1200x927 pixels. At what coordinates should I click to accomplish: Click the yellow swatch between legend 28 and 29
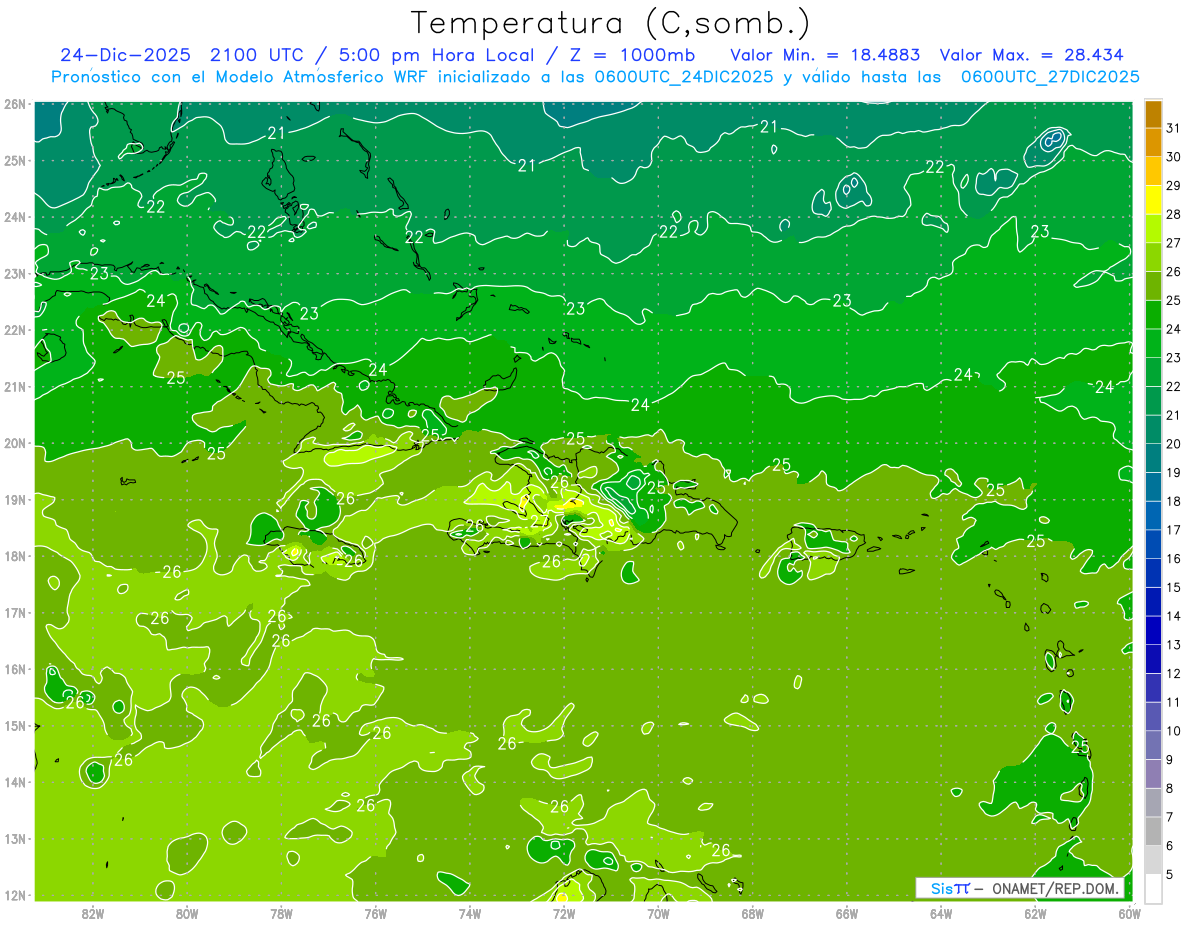[1153, 200]
